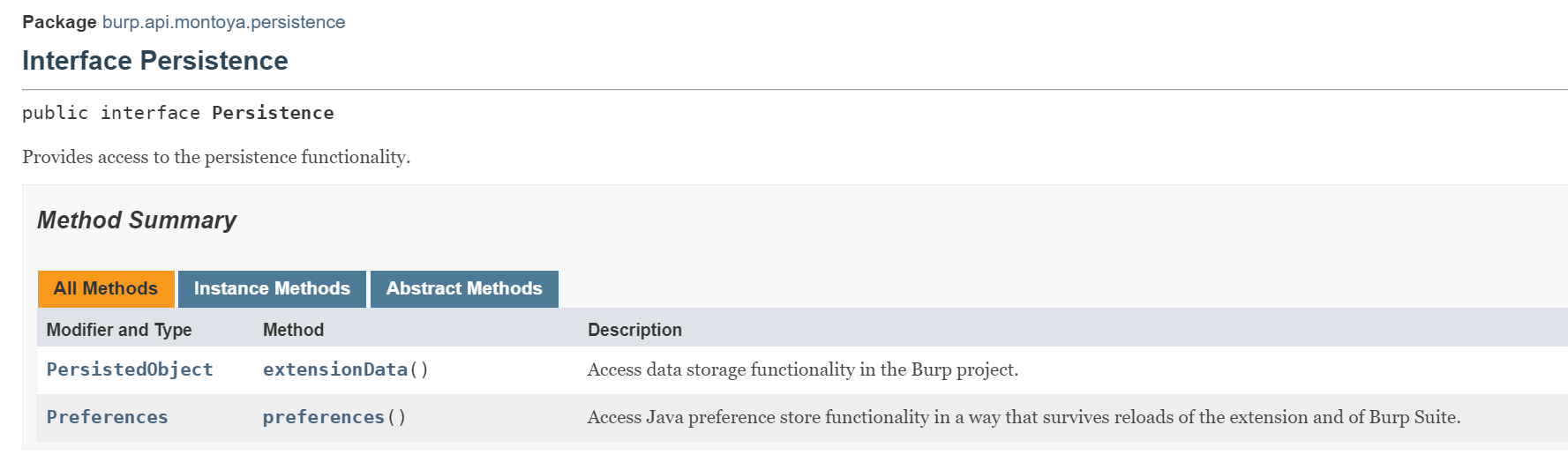Screen dimensions: 1568x455
Task: Show the Abstract Methods tab
Action: (464, 288)
